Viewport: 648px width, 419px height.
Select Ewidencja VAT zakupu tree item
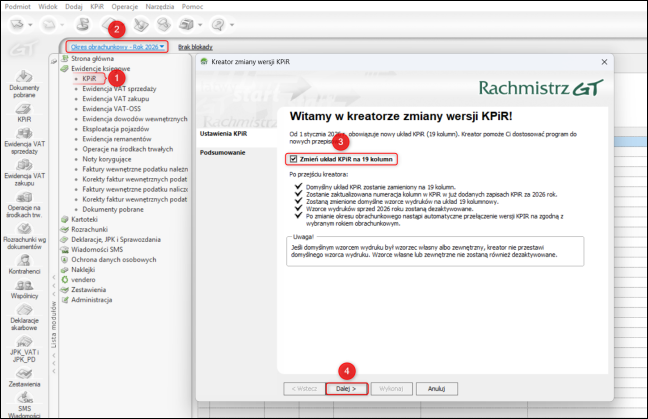116,99
